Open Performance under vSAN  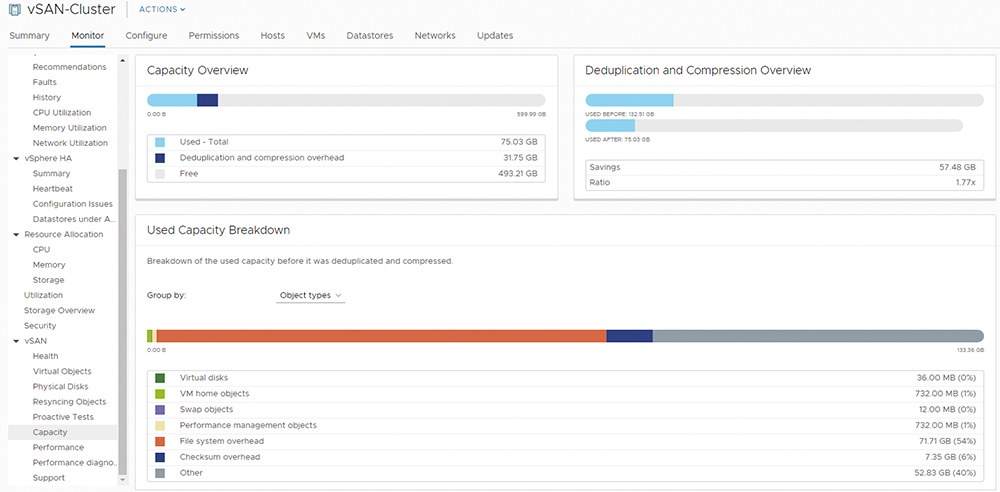(x=58, y=447)
